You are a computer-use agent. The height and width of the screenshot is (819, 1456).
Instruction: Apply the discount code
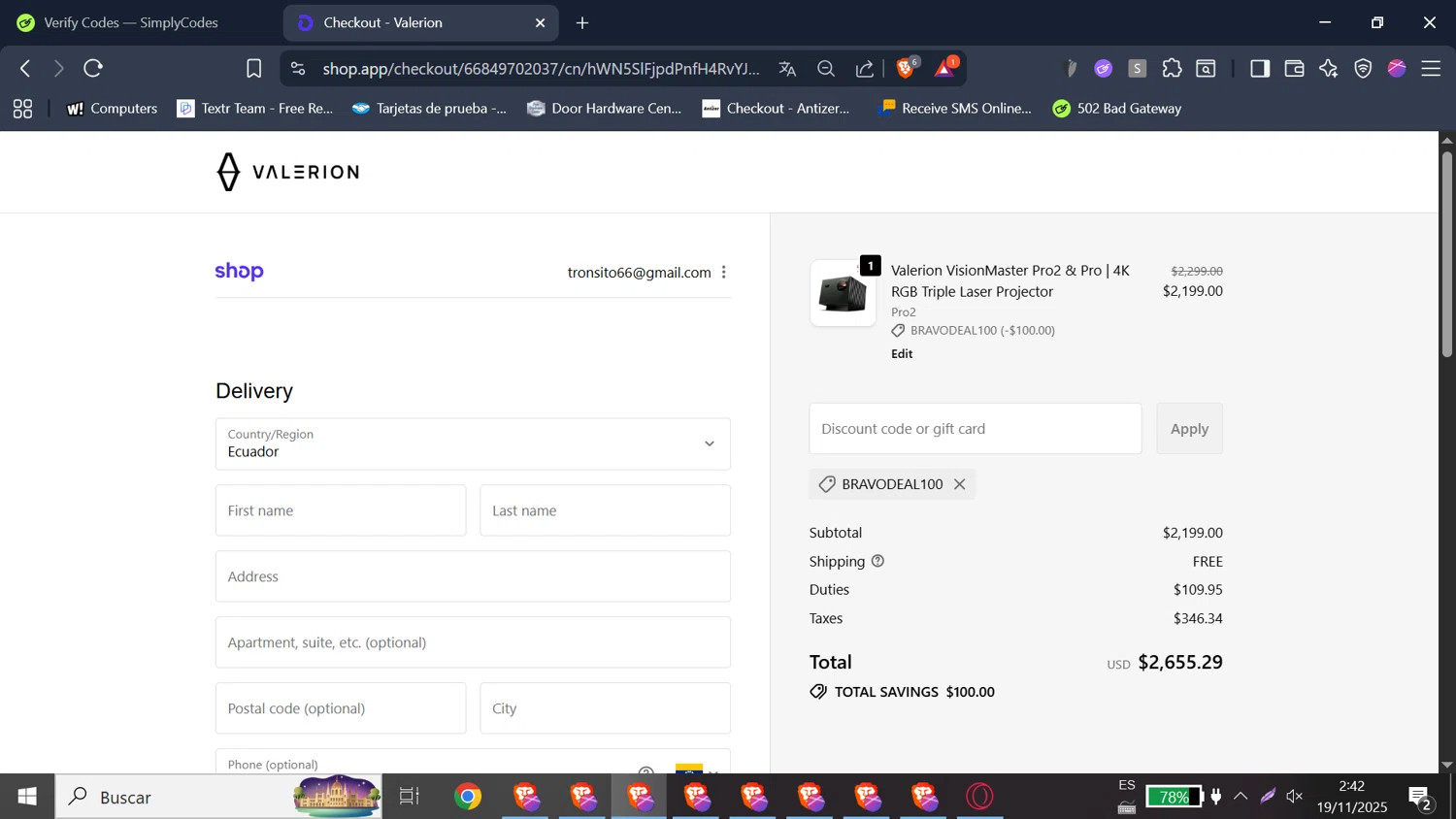(1189, 428)
